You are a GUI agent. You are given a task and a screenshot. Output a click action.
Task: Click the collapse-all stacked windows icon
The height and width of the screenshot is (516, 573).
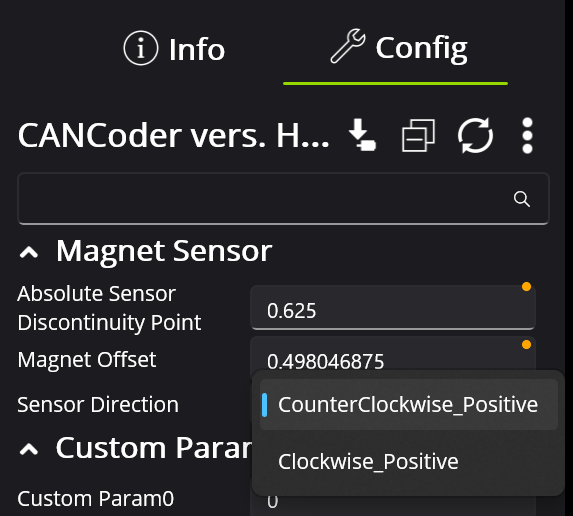tap(418, 135)
